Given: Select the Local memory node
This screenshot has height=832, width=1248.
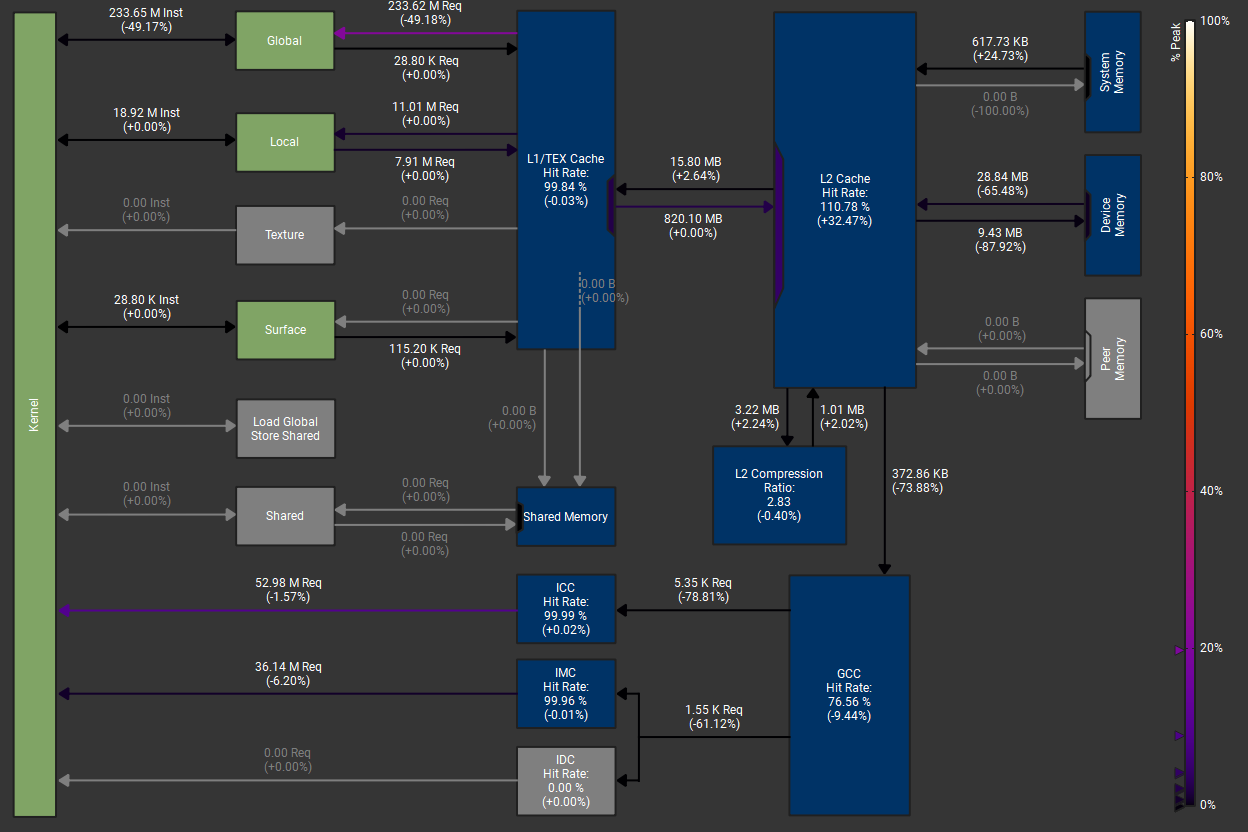Looking at the screenshot, I should [285, 142].
